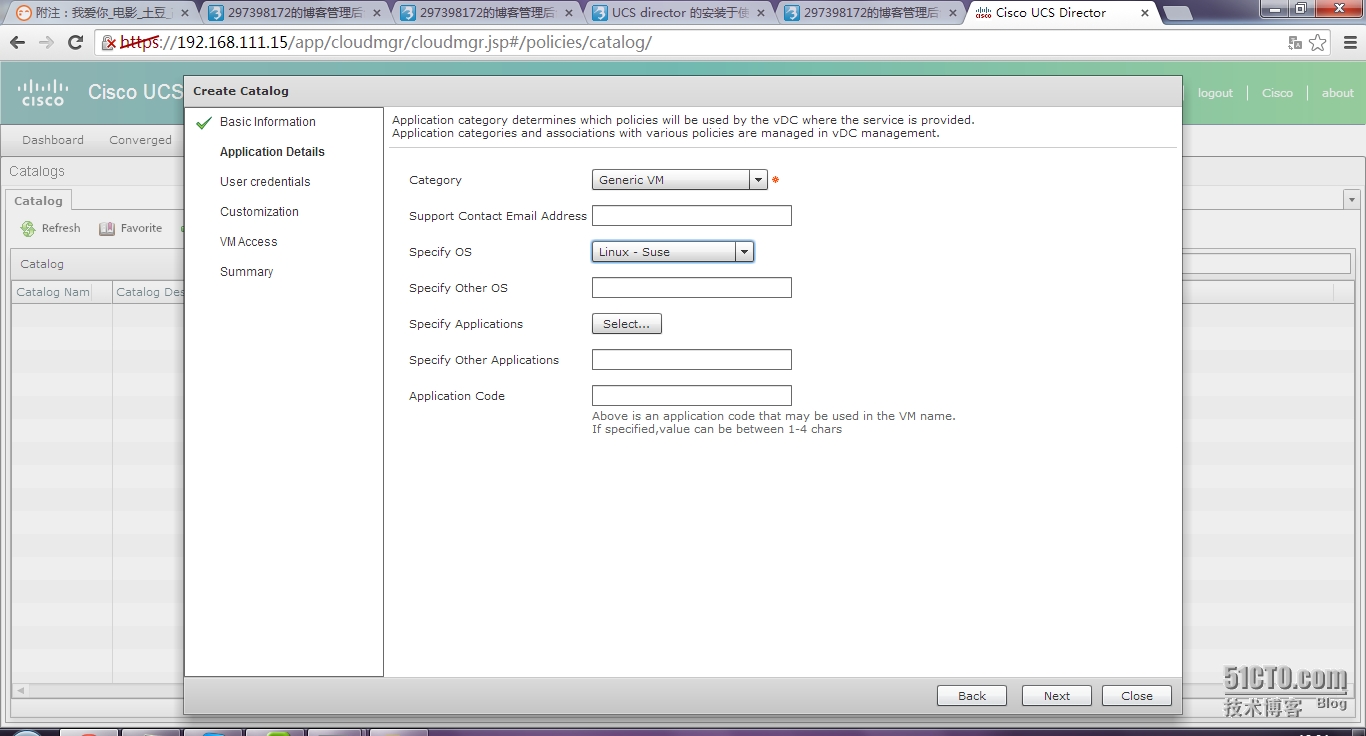Click the Next button
Image resolution: width=1366 pixels, height=736 pixels.
click(1057, 696)
